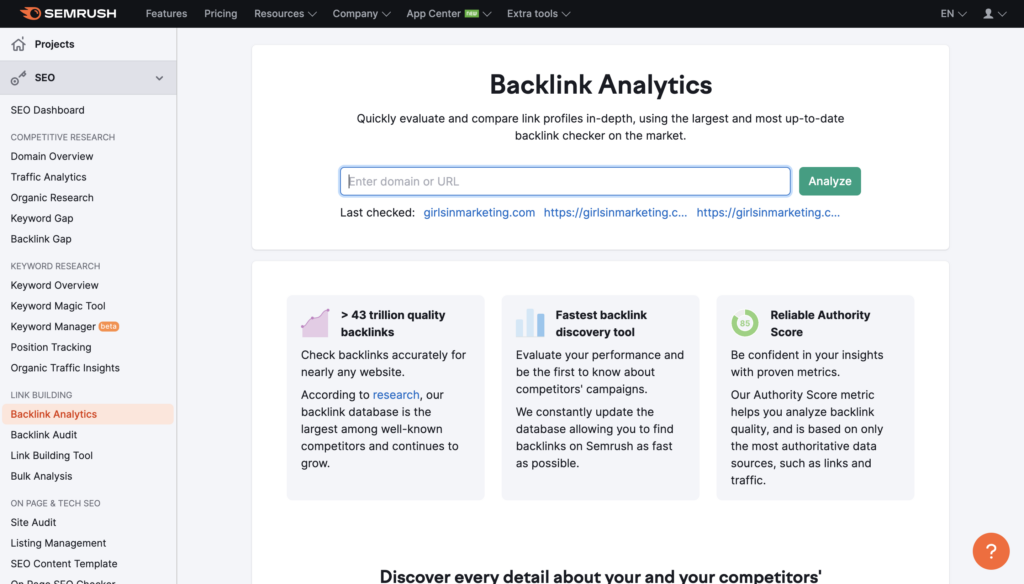Open Features in the top navigation
The width and height of the screenshot is (1024, 584).
click(166, 14)
